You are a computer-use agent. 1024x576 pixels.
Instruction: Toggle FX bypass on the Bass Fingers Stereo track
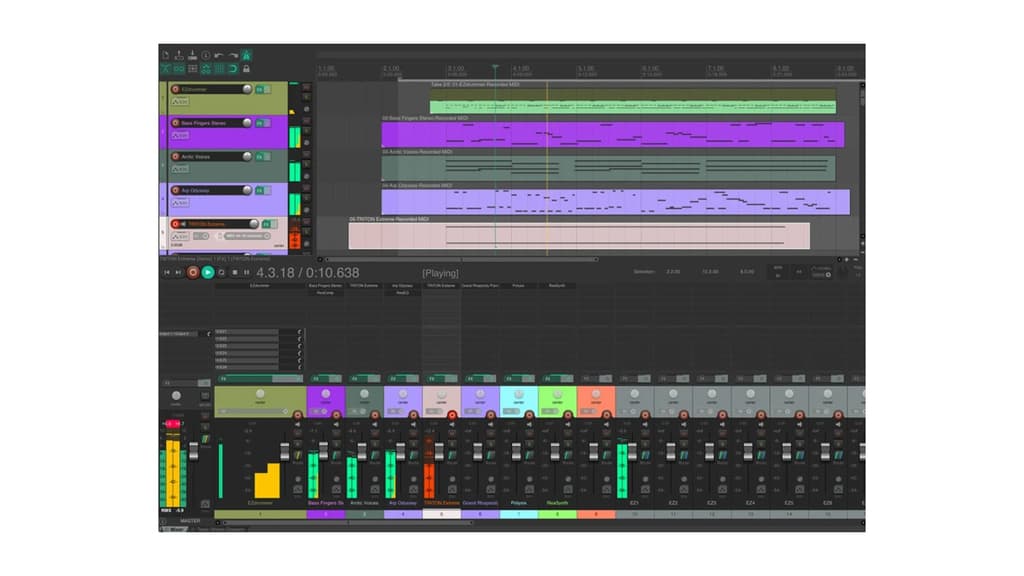(x=268, y=122)
